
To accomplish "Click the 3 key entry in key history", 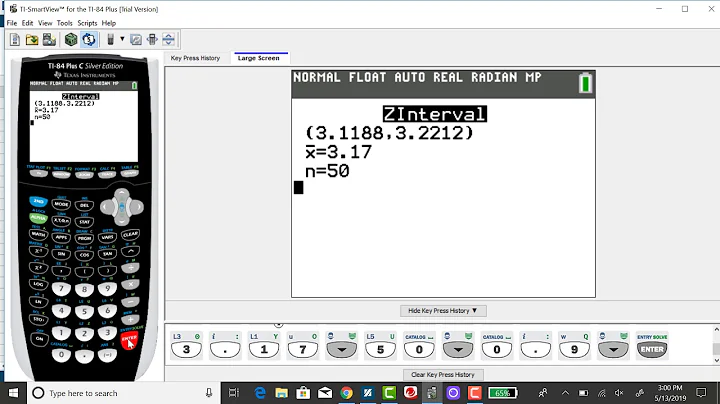I will click(x=186, y=350).
